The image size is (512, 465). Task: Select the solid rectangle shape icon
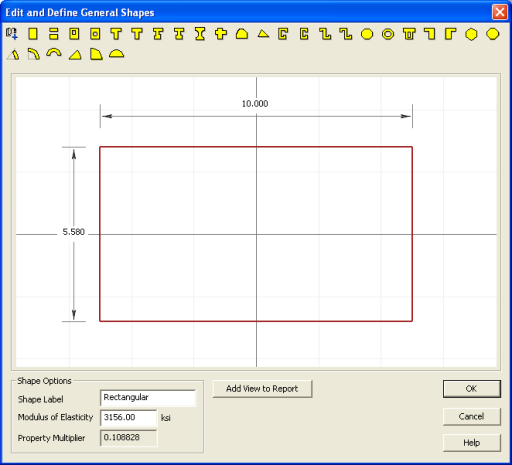[x=33, y=34]
